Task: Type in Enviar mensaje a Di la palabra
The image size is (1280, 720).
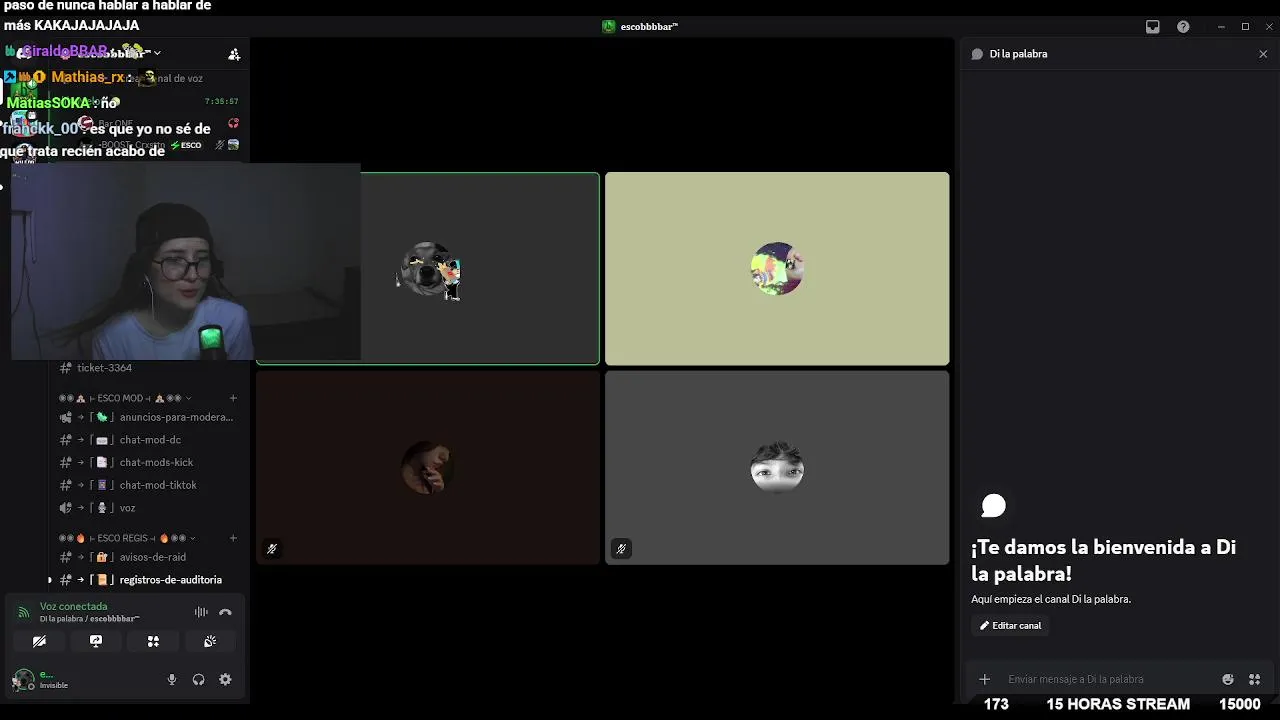Action: pyautogui.click(x=1110, y=679)
